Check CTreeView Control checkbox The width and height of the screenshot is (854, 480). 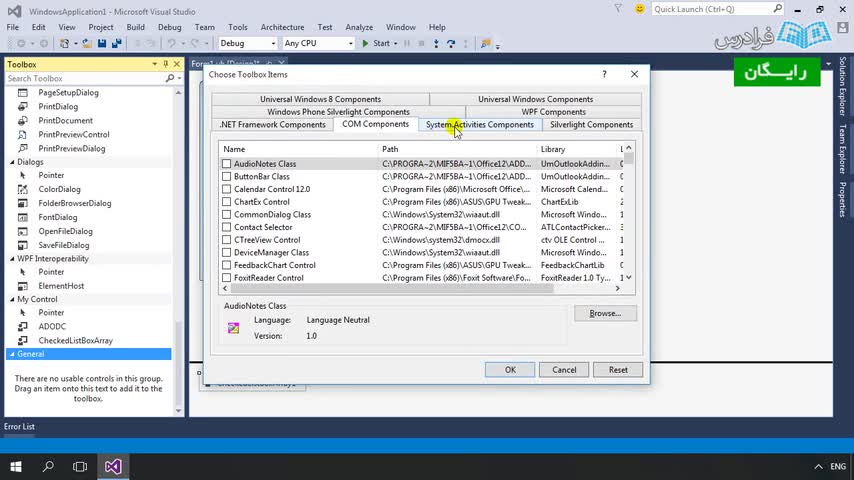227,240
